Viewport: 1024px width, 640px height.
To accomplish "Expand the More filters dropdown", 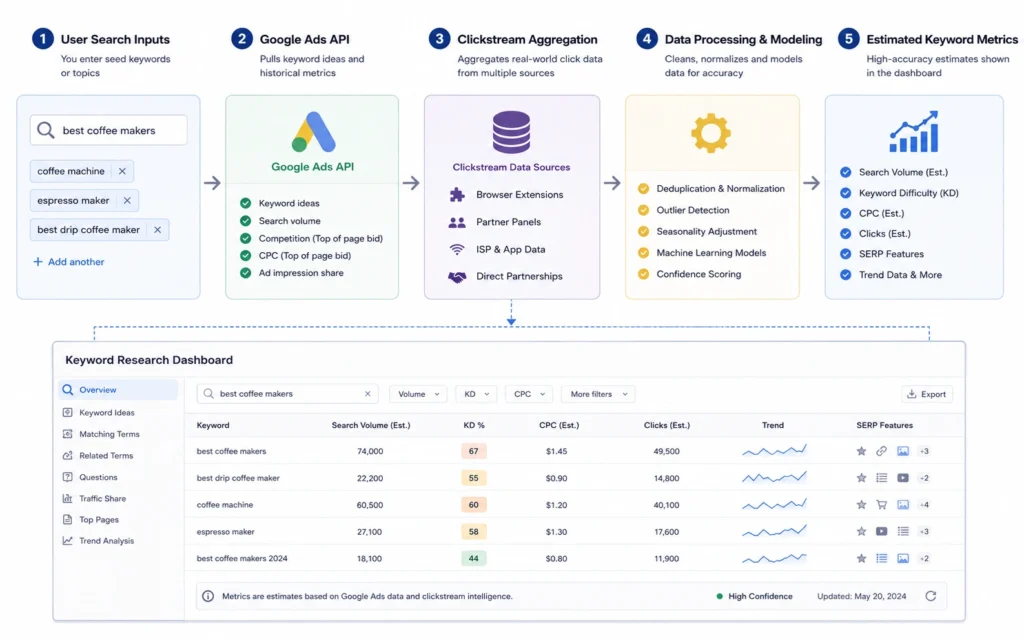I will tap(598, 394).
